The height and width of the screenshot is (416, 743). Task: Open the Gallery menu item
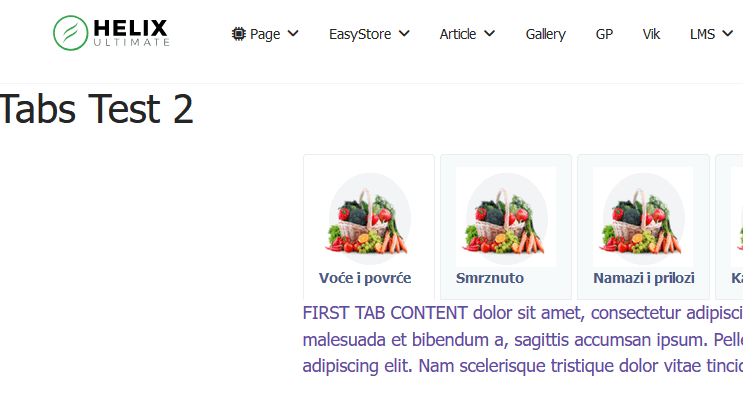[545, 34]
